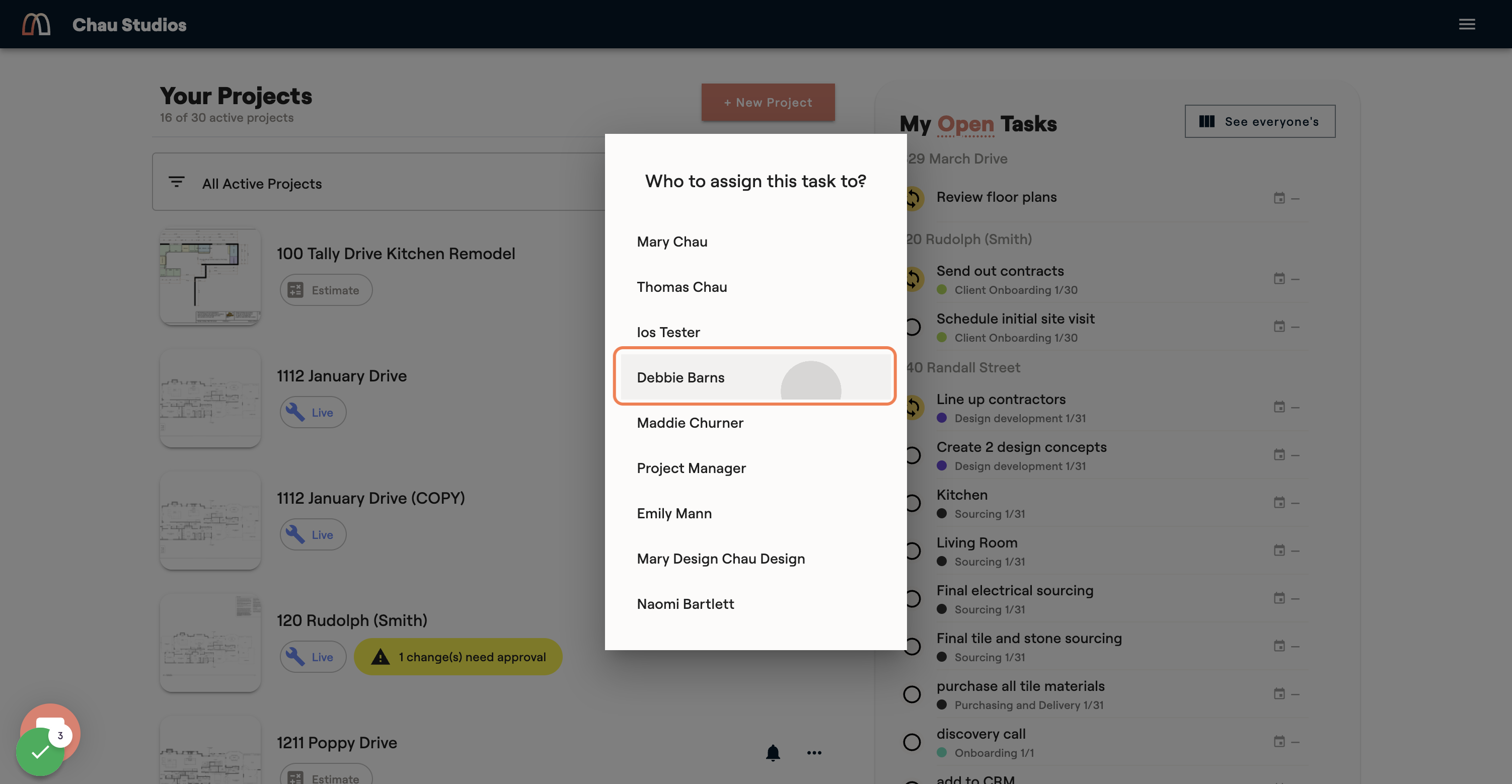Click the green checkmark circle button

(40, 752)
